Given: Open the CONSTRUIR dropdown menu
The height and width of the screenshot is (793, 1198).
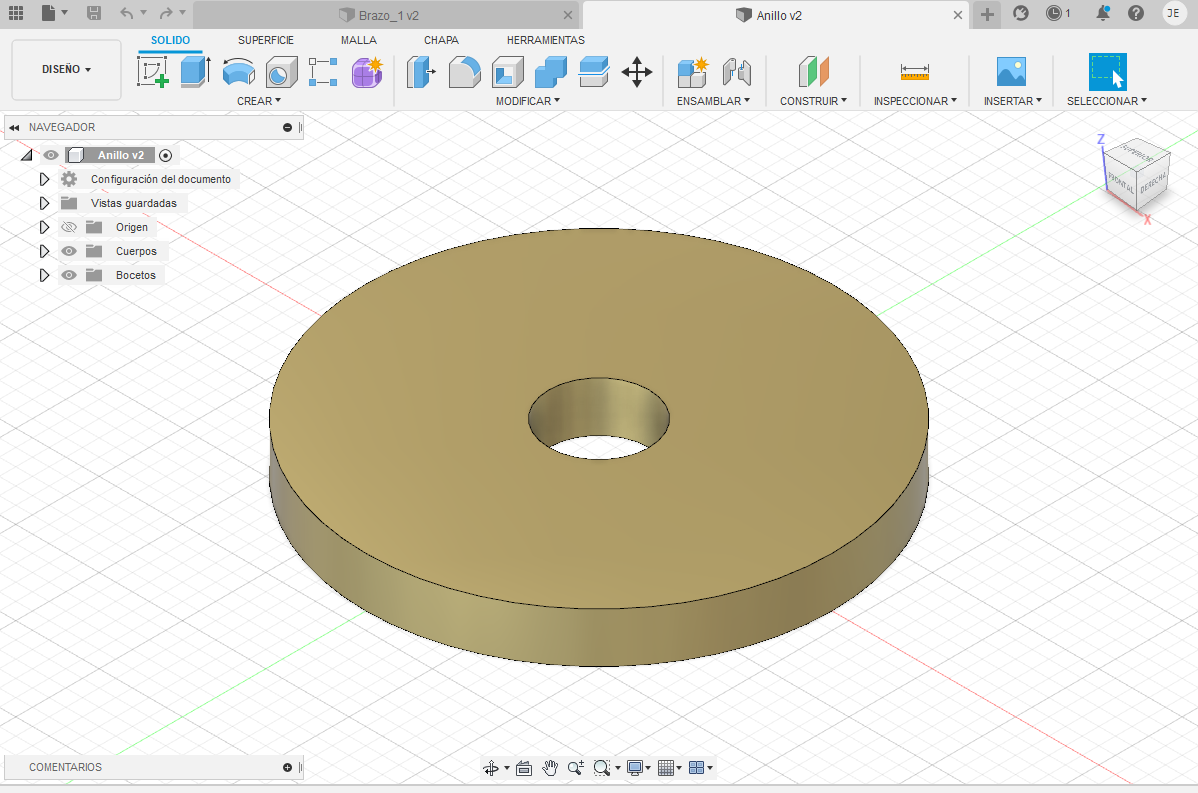Looking at the screenshot, I should point(813,101).
